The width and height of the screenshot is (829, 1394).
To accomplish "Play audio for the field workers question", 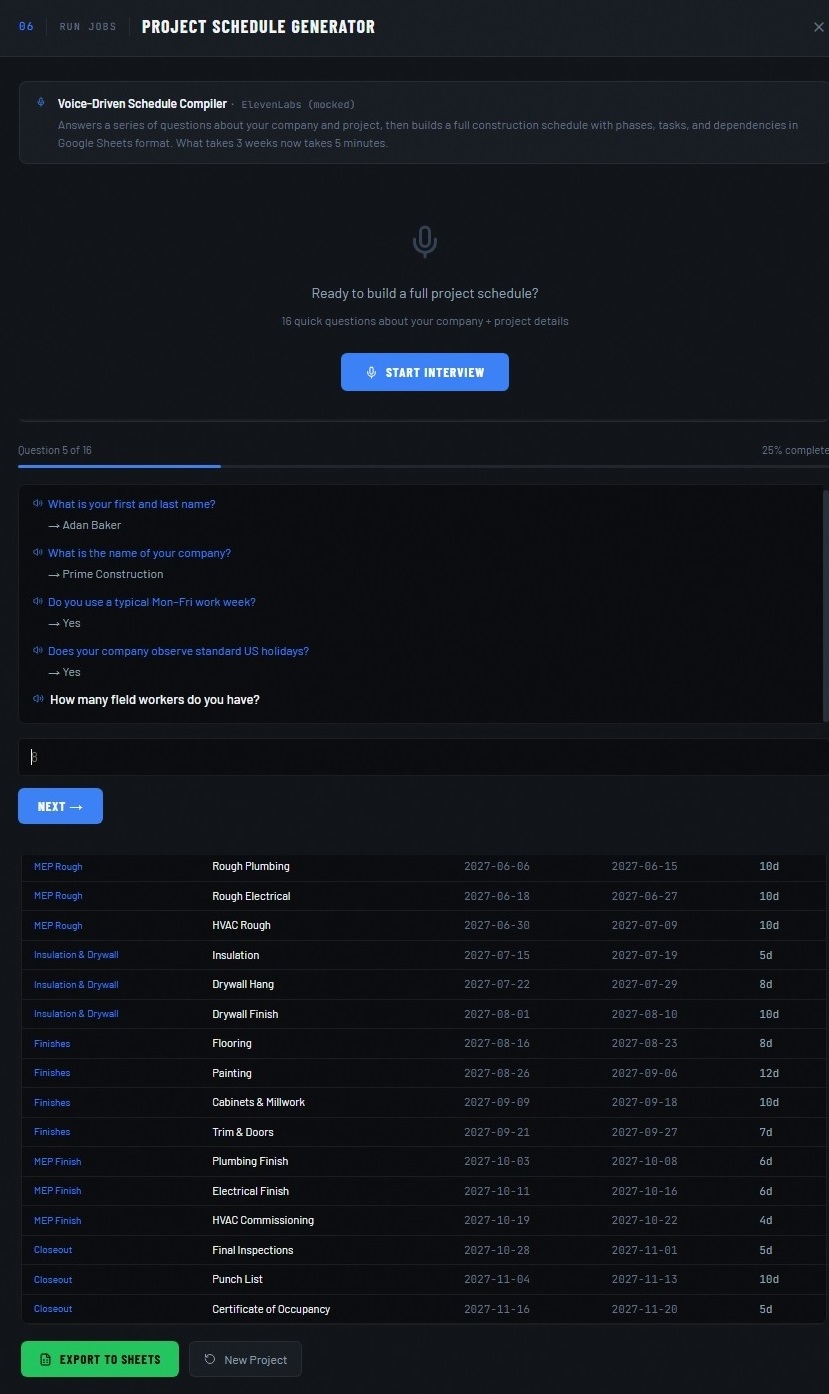I will (38, 699).
